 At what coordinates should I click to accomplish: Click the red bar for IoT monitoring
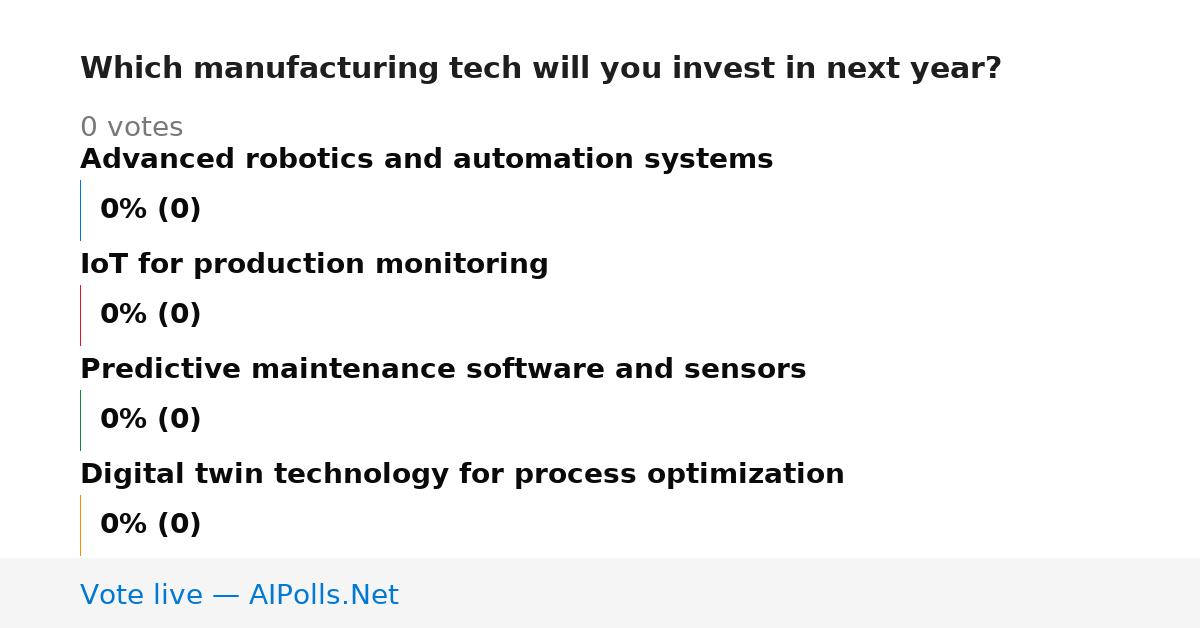point(80,315)
